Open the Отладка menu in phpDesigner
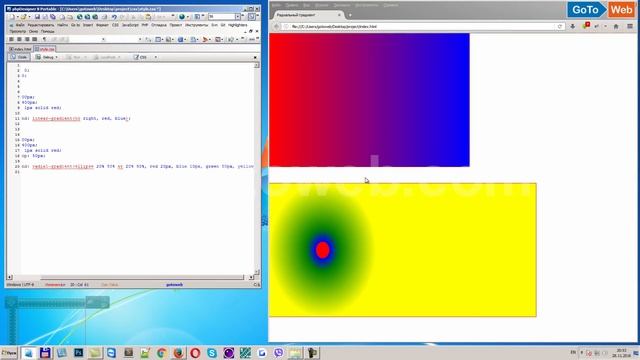Image resolution: width=640 pixels, height=360 pixels. 159,25
